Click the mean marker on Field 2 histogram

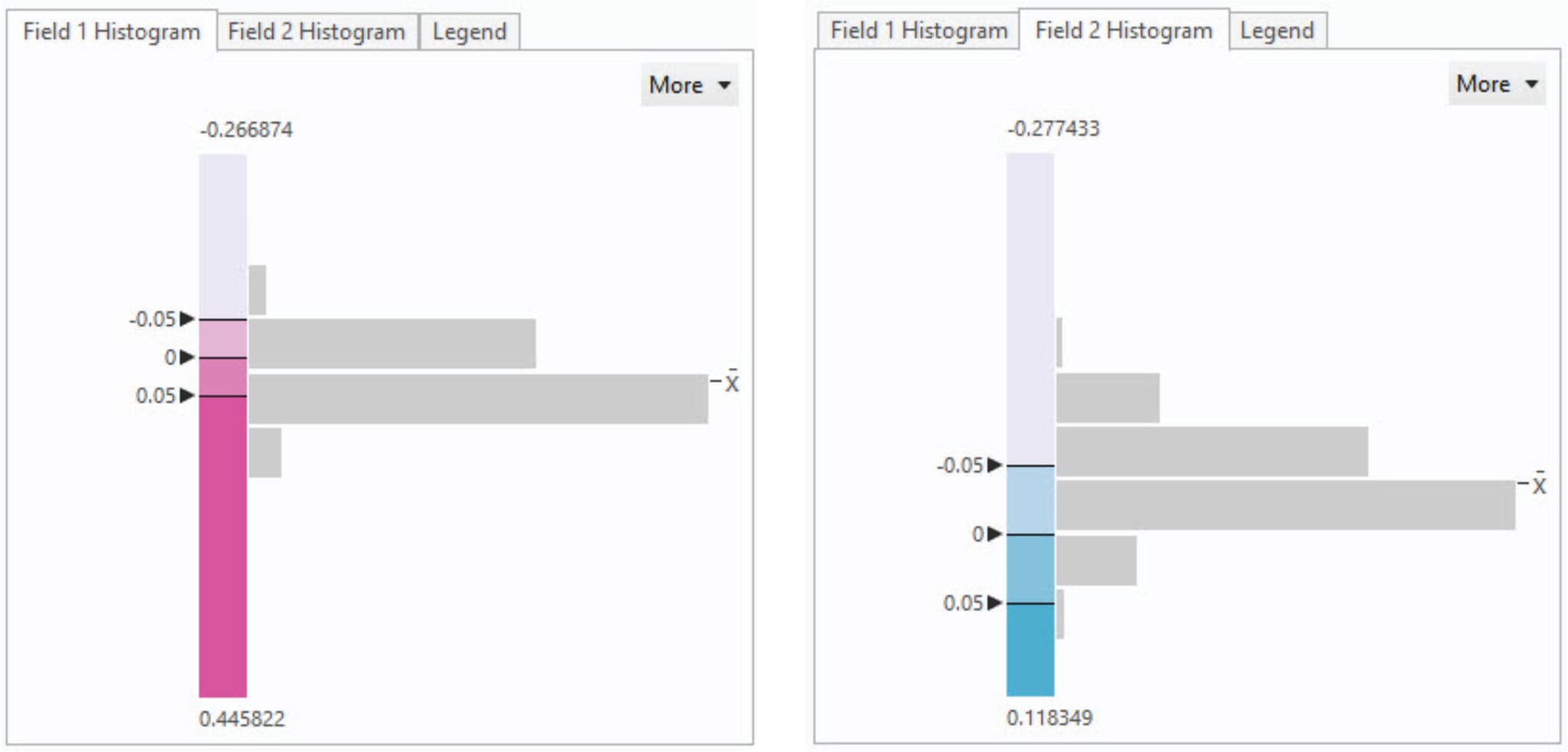click(x=1539, y=484)
